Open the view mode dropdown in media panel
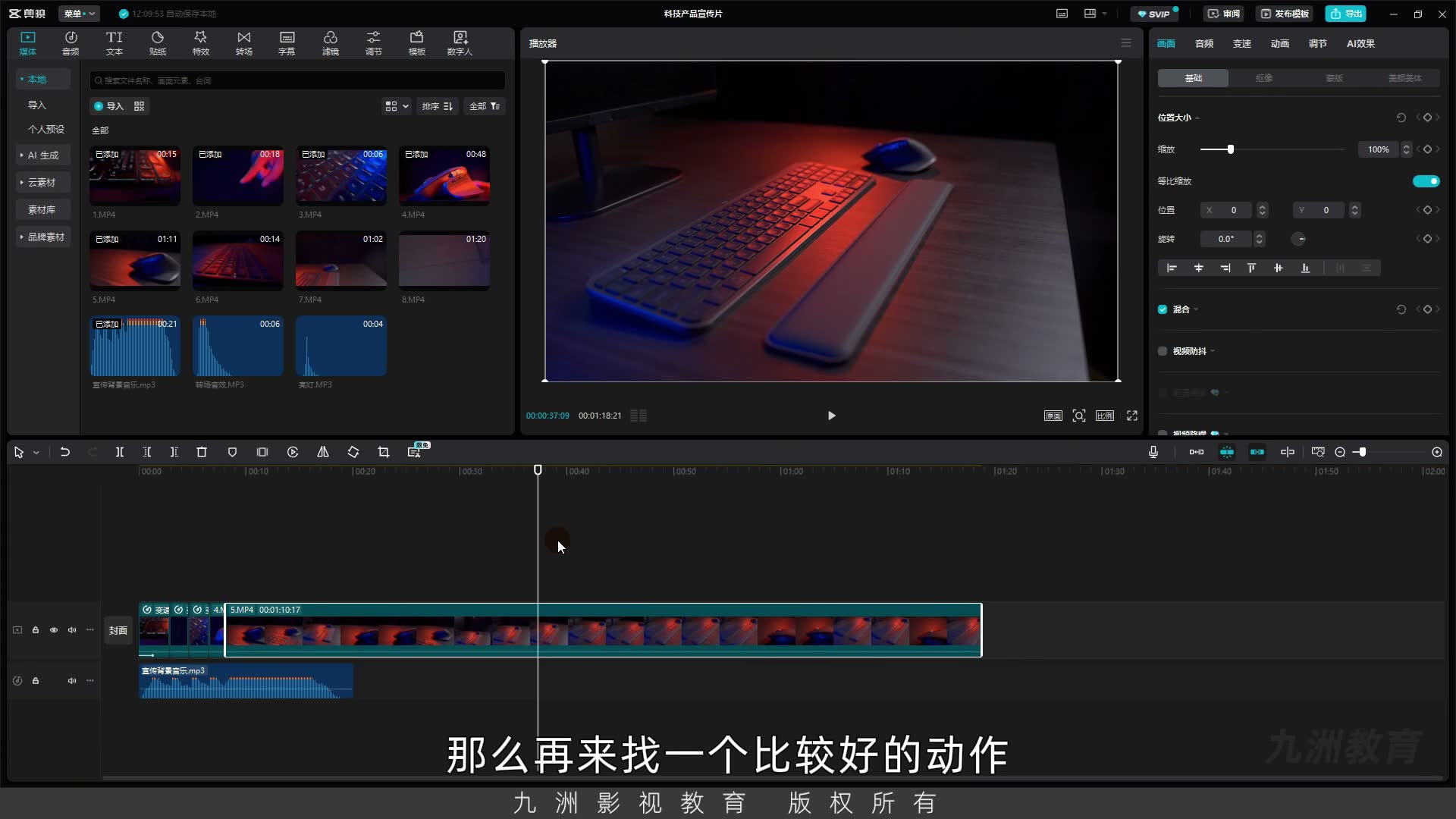1456x819 pixels. pos(397,106)
